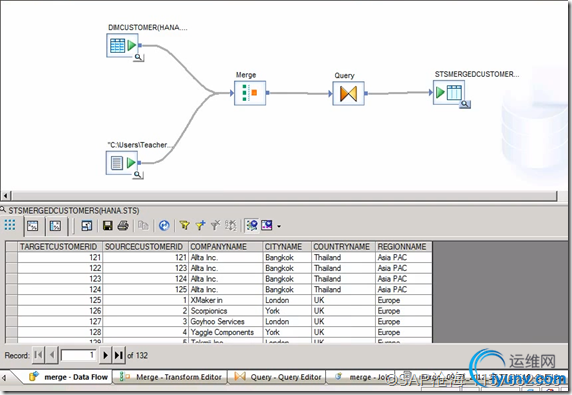Go to first record
The width and height of the screenshot is (572, 395).
pyautogui.click(x=38, y=355)
